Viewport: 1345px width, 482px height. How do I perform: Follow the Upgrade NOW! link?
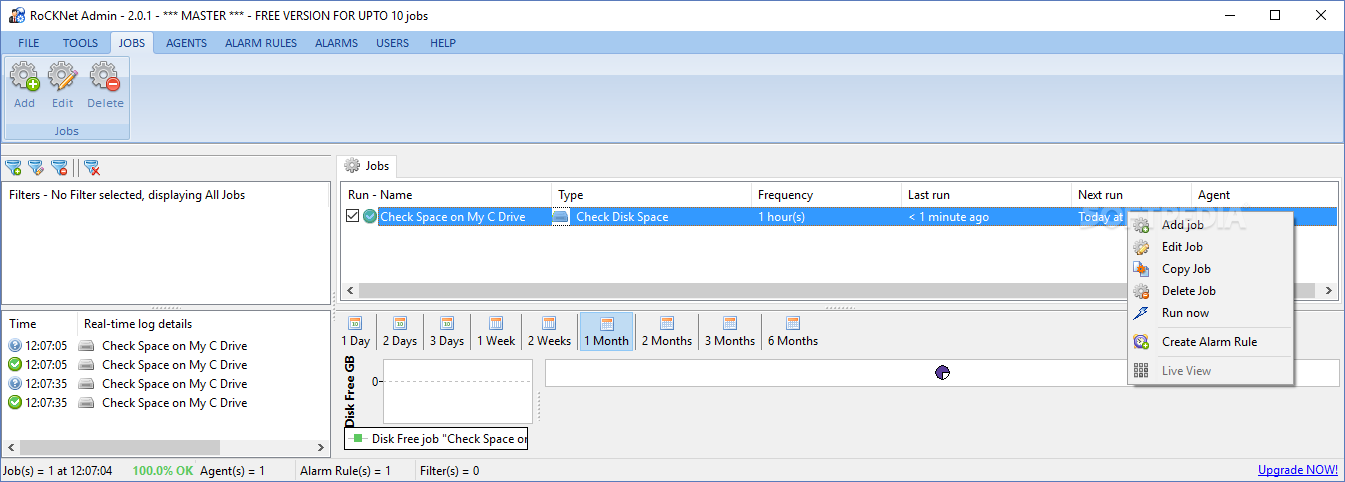[1297, 470]
